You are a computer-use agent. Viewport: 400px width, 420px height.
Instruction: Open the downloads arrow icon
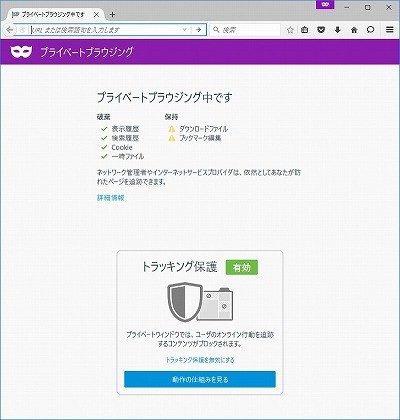click(337, 30)
